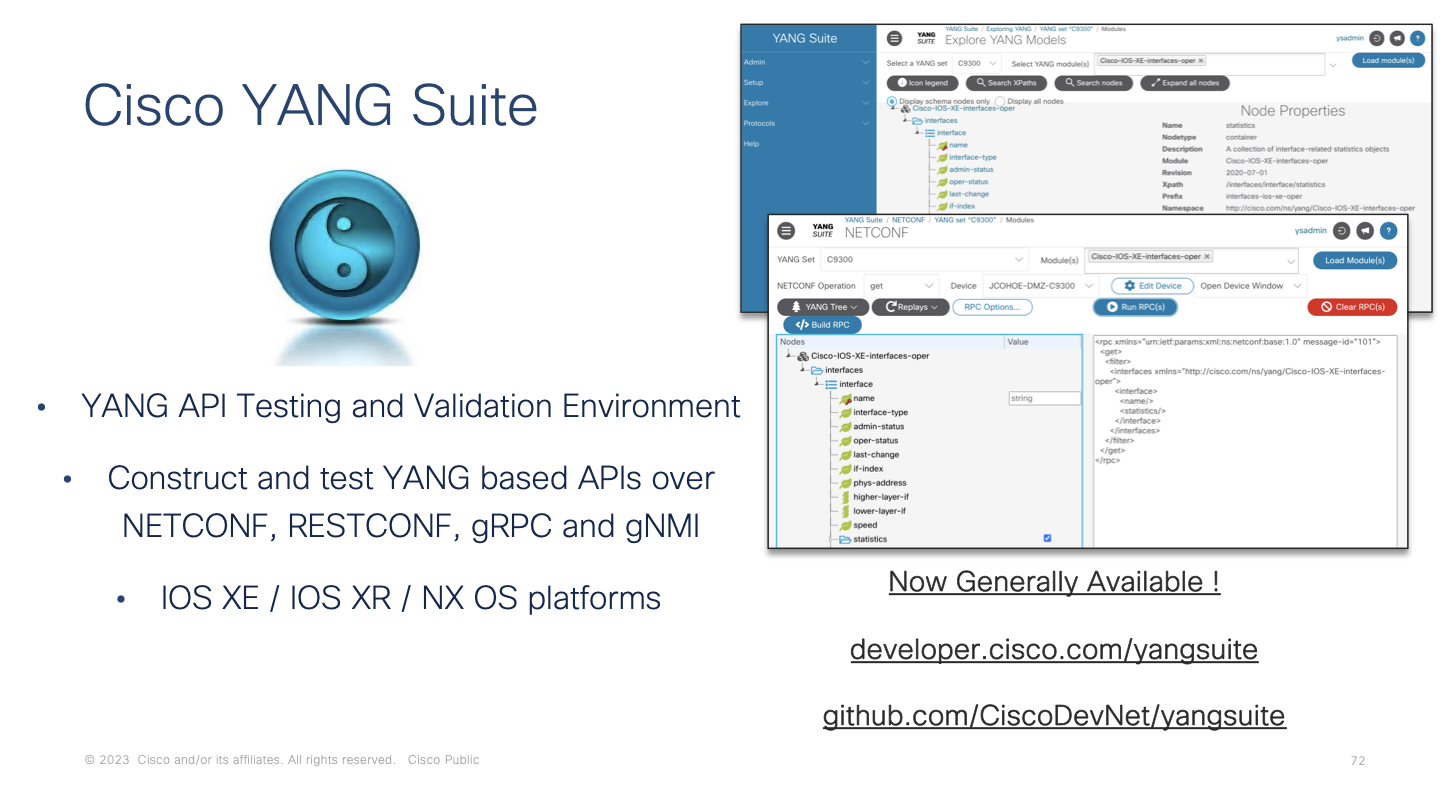Click the YANG Suite logo in NETCONF header
Image resolution: width=1440 pixels, height=810 pixels.
tap(822, 231)
